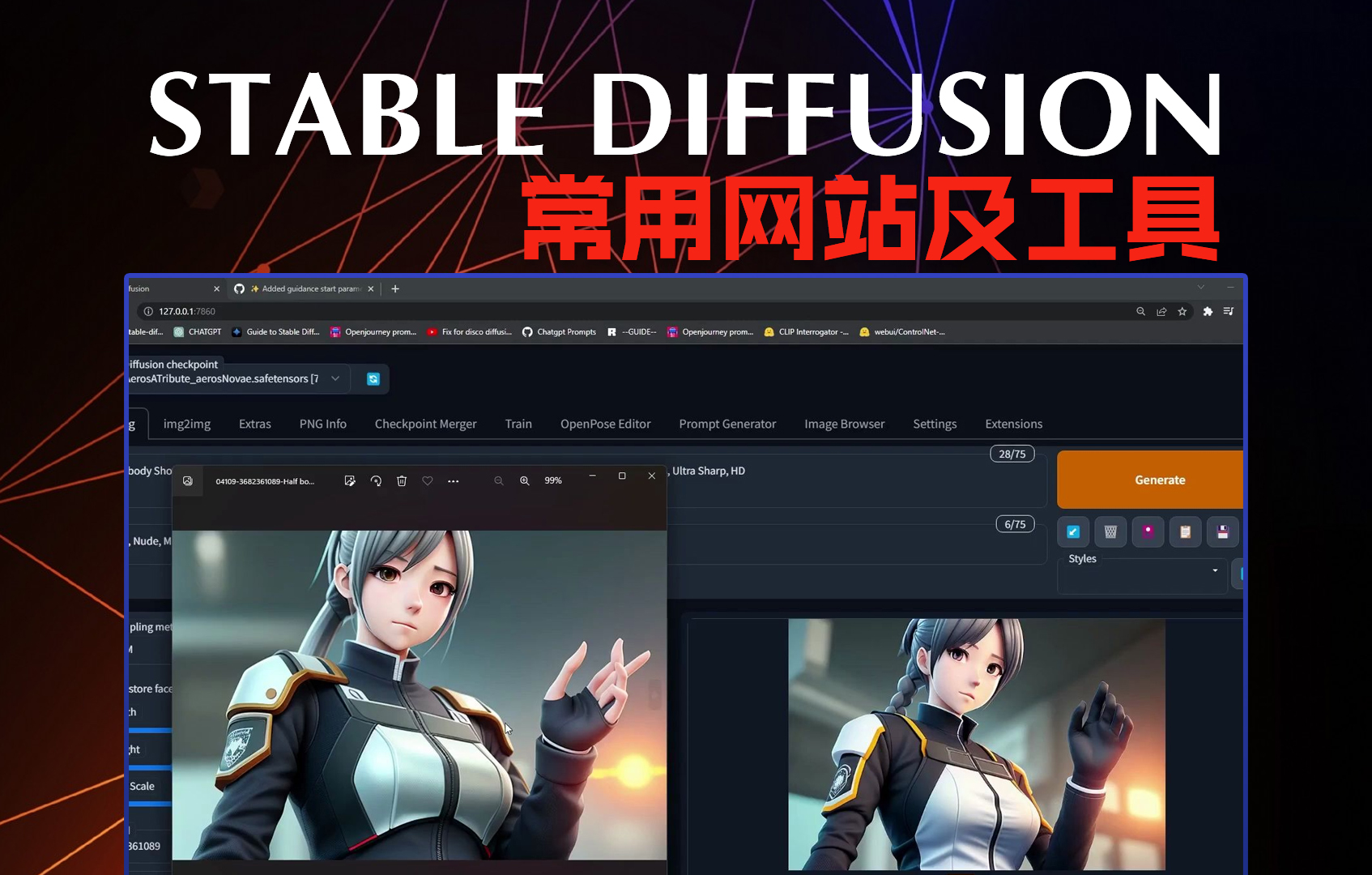The height and width of the screenshot is (875, 1372).
Task: Open the webui/ControlNet bookmark
Action: (x=902, y=332)
